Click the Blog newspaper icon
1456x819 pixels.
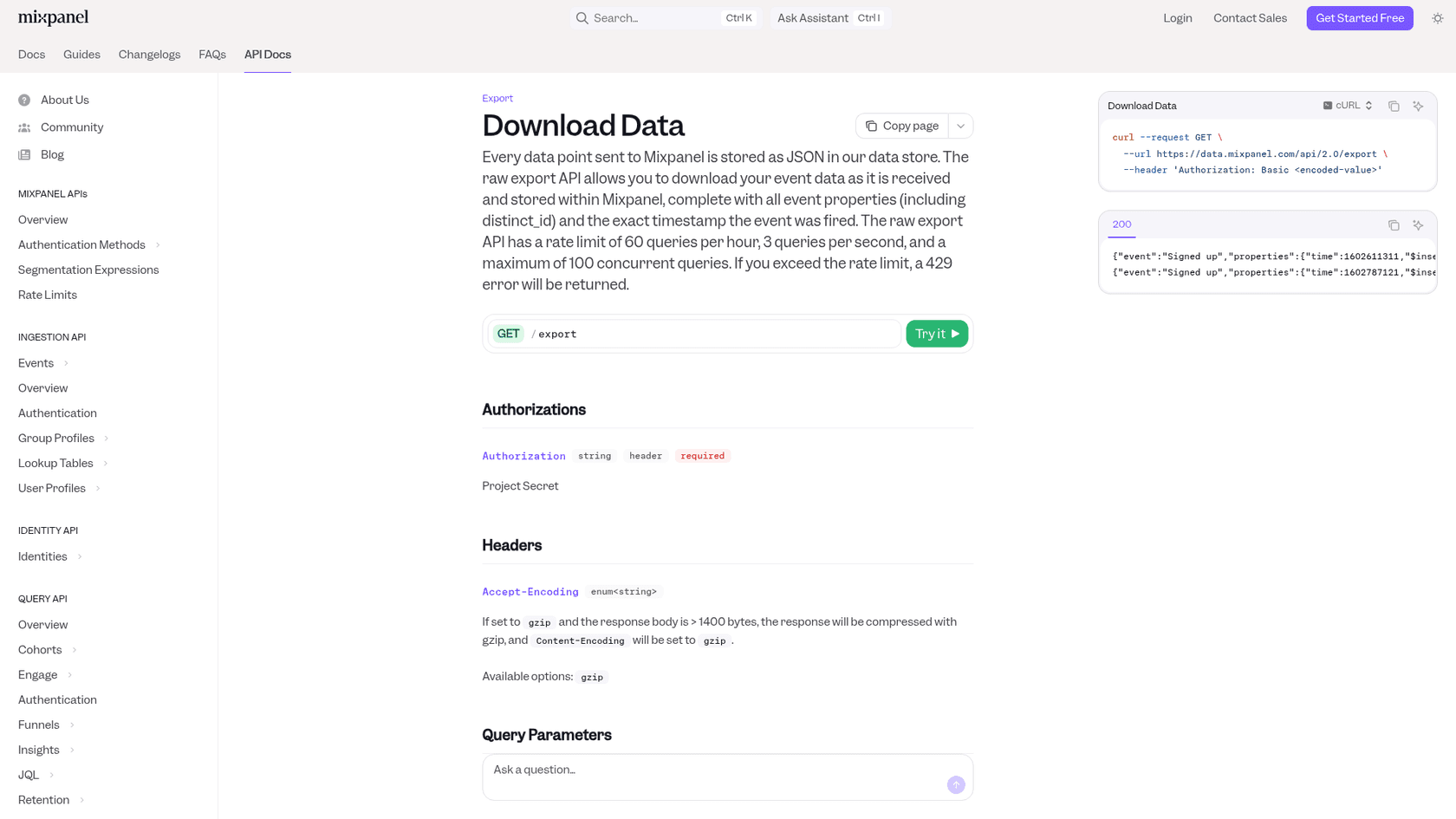24,155
